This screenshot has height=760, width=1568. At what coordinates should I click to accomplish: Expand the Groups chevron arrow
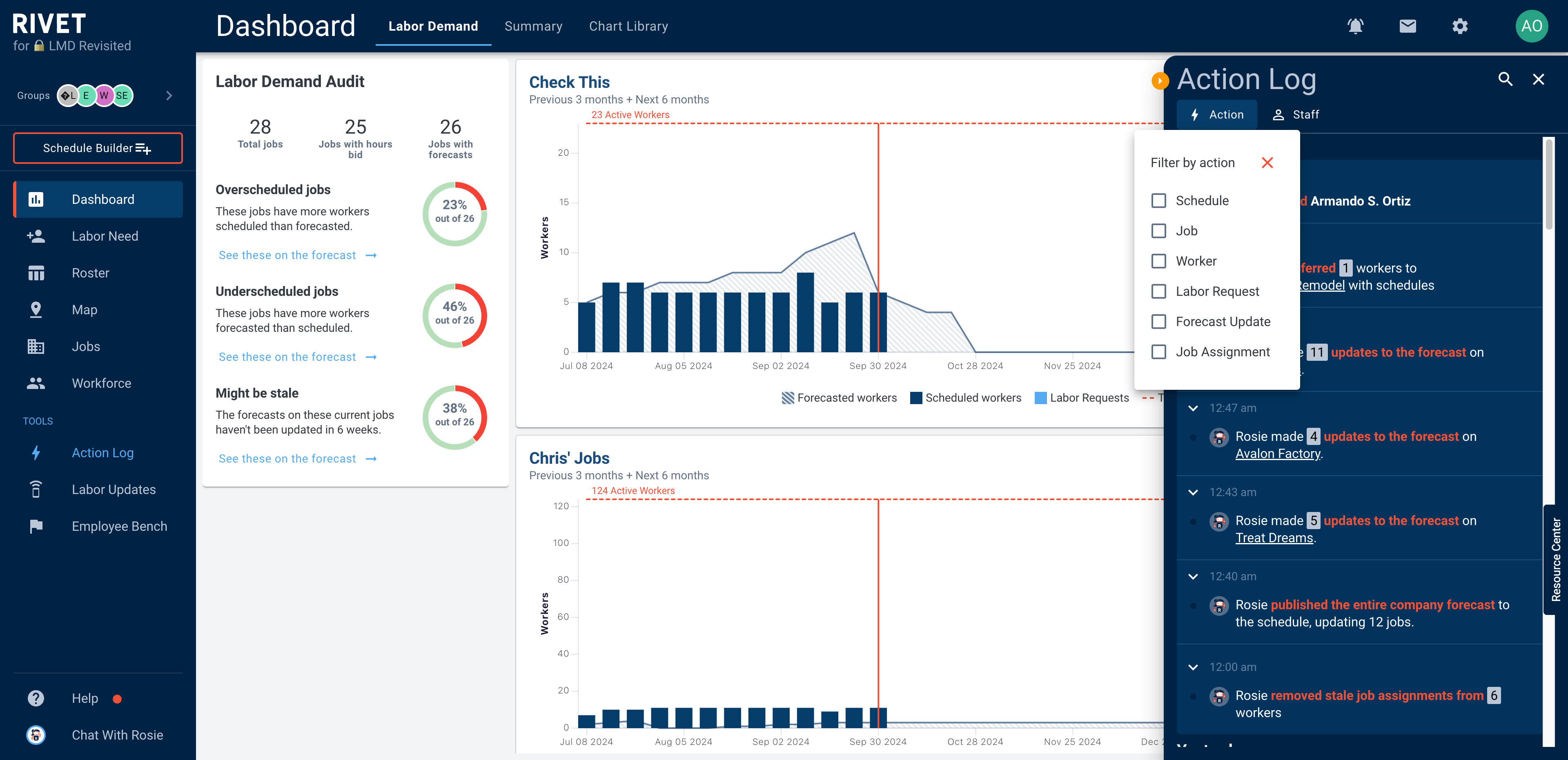(169, 96)
